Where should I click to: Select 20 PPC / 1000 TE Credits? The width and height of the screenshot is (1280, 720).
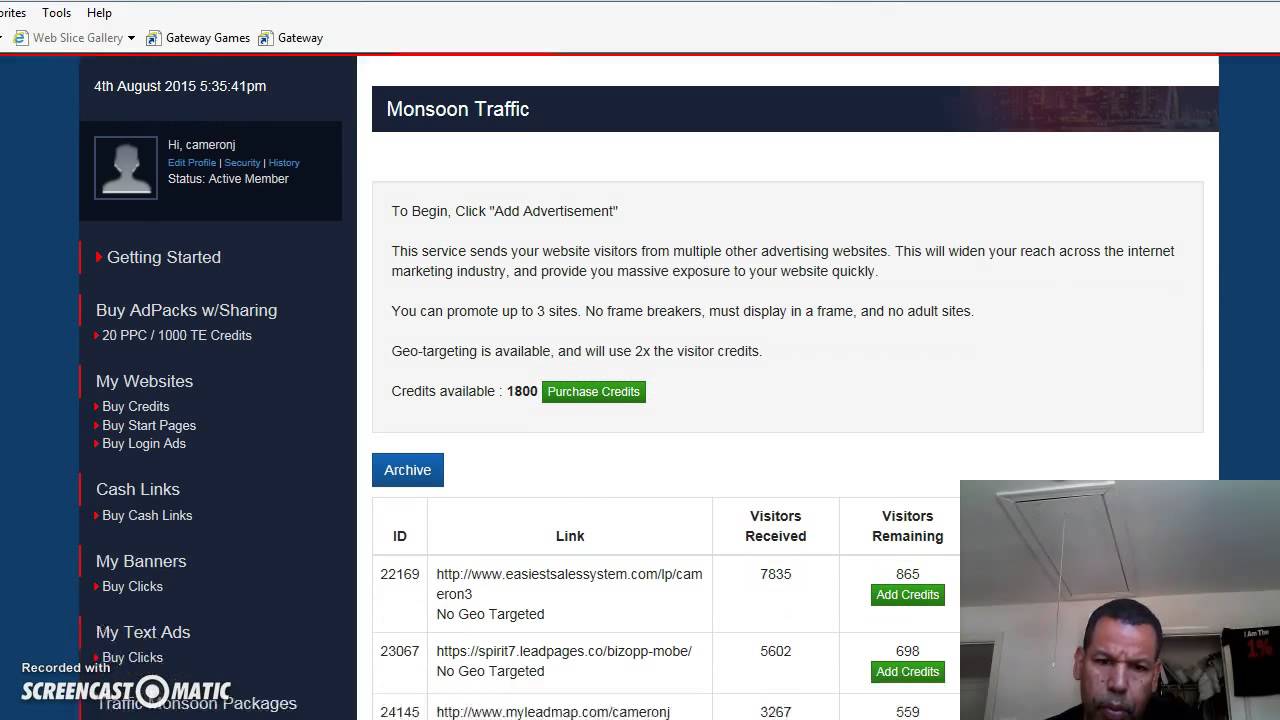point(177,335)
